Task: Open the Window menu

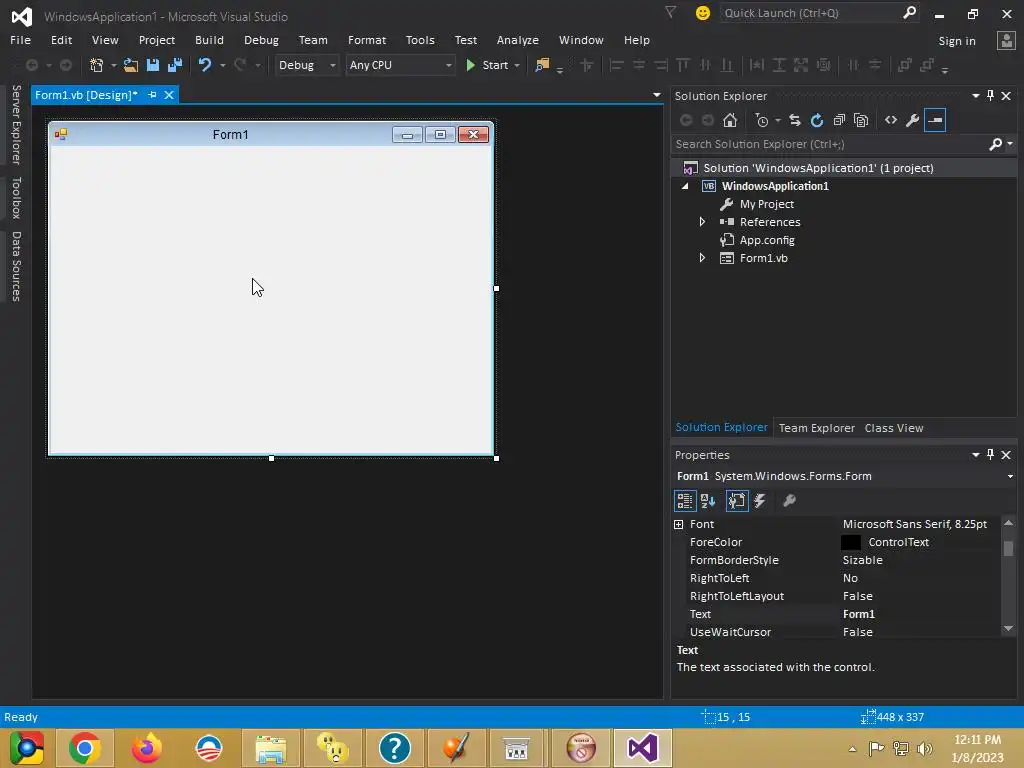Action: click(x=581, y=40)
